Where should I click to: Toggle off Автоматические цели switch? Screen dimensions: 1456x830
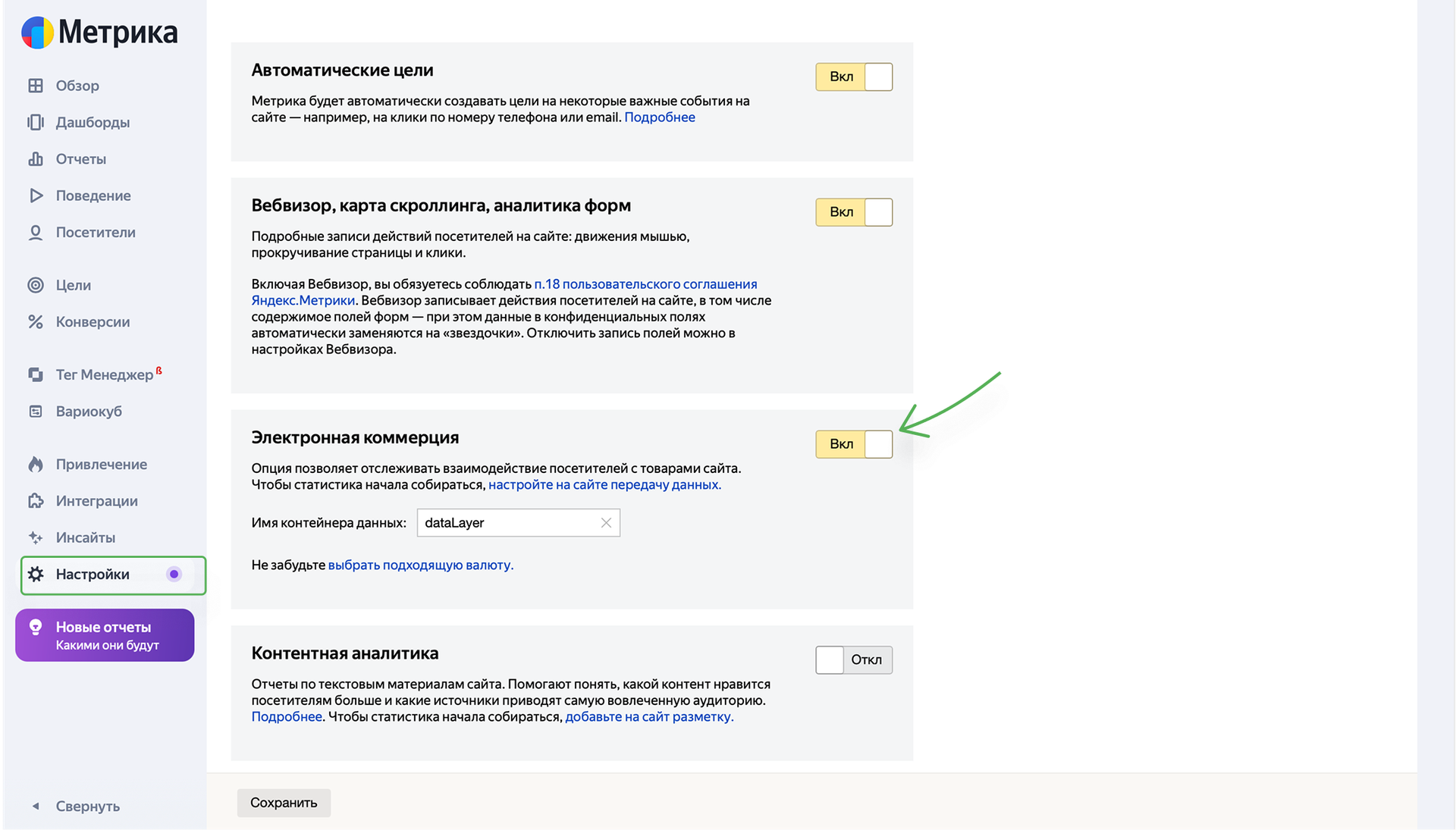(854, 77)
